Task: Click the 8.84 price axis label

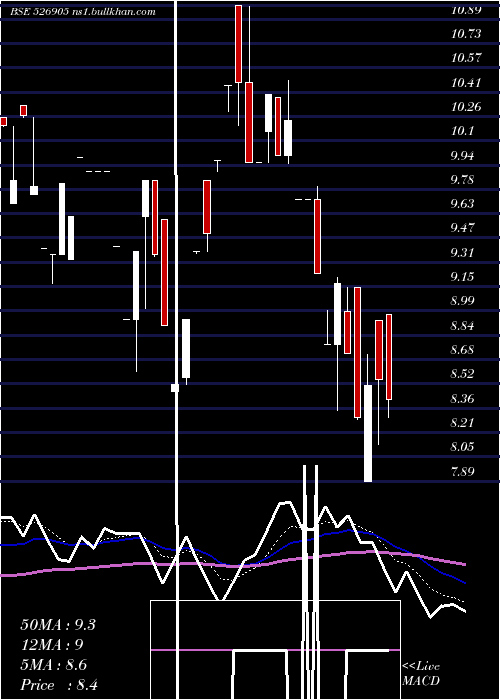Action: click(x=462, y=325)
